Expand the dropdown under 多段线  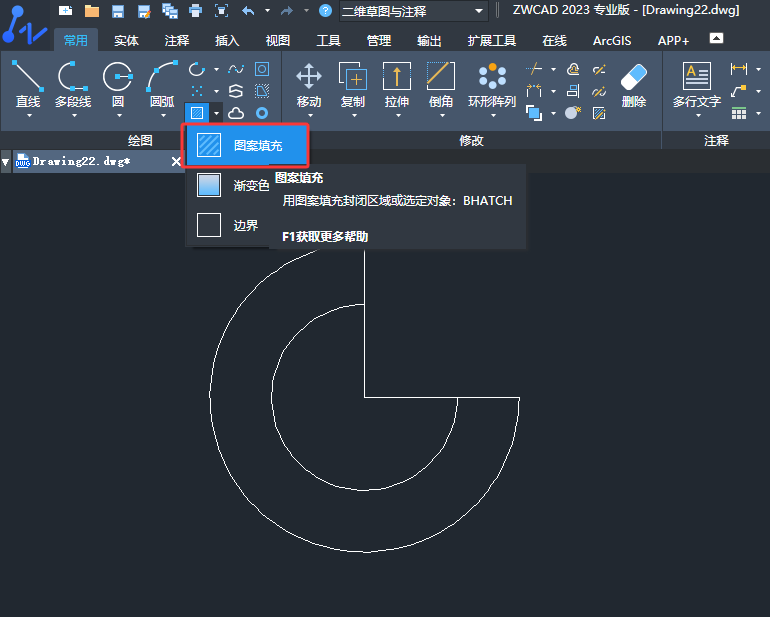point(74,116)
